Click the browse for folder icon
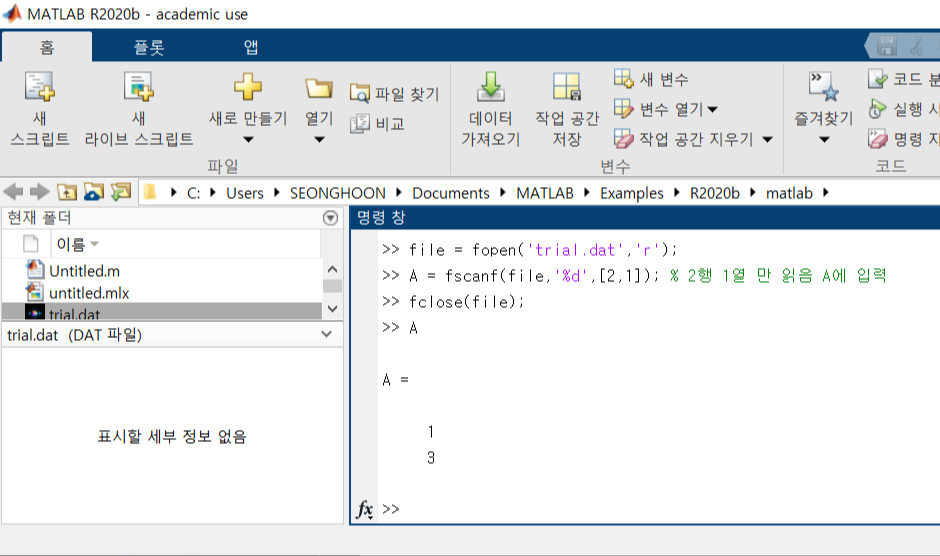 point(94,192)
